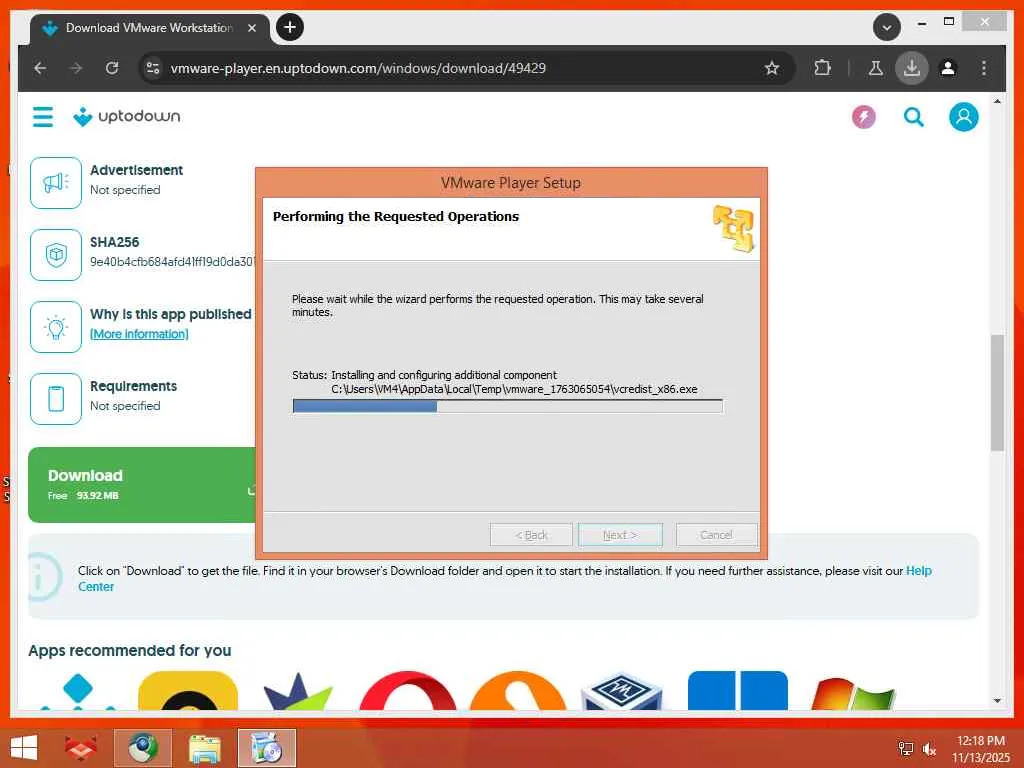Click the Apps recommended for you heading
Screen dimensions: 1024x768
[x=129, y=650]
